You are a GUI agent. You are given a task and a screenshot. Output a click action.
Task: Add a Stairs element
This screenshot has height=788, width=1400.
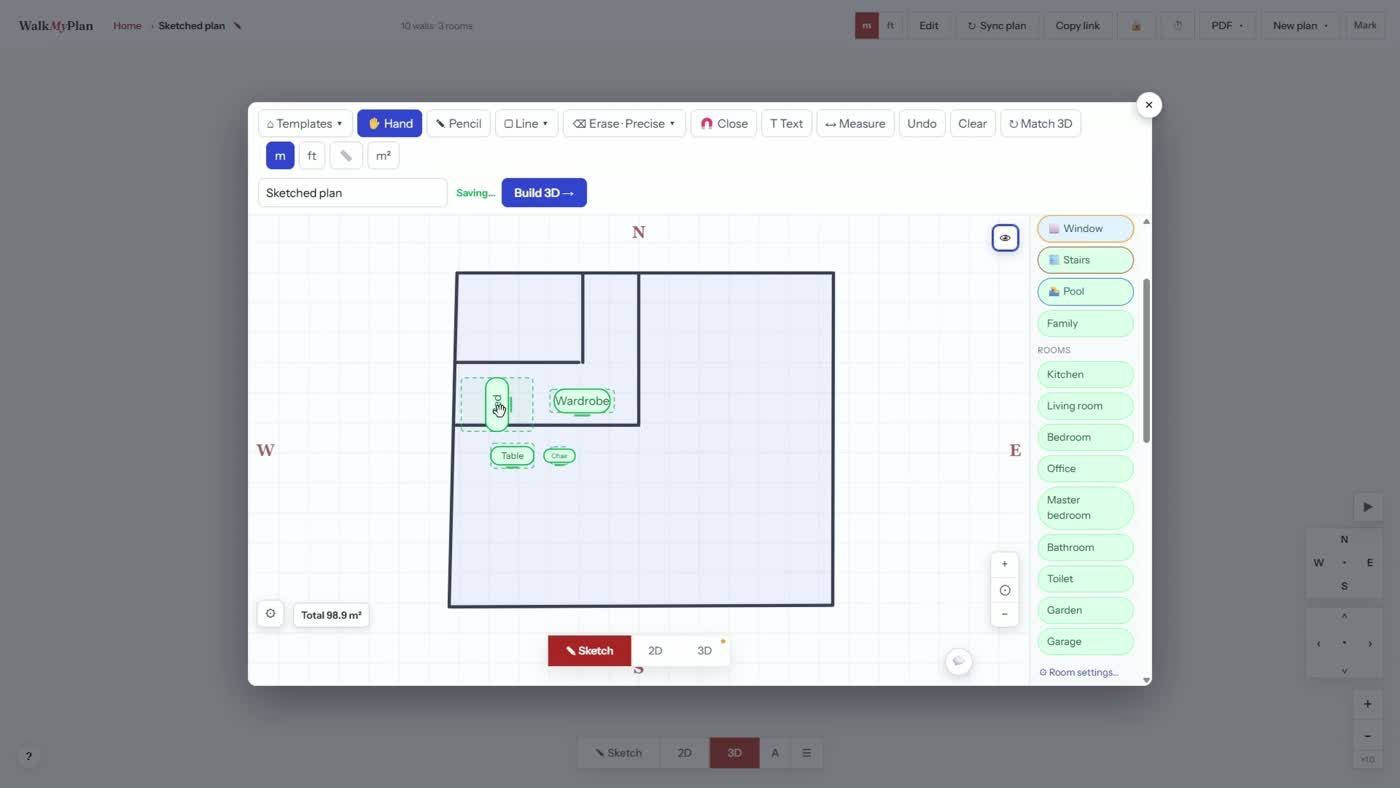pyautogui.click(x=1085, y=260)
